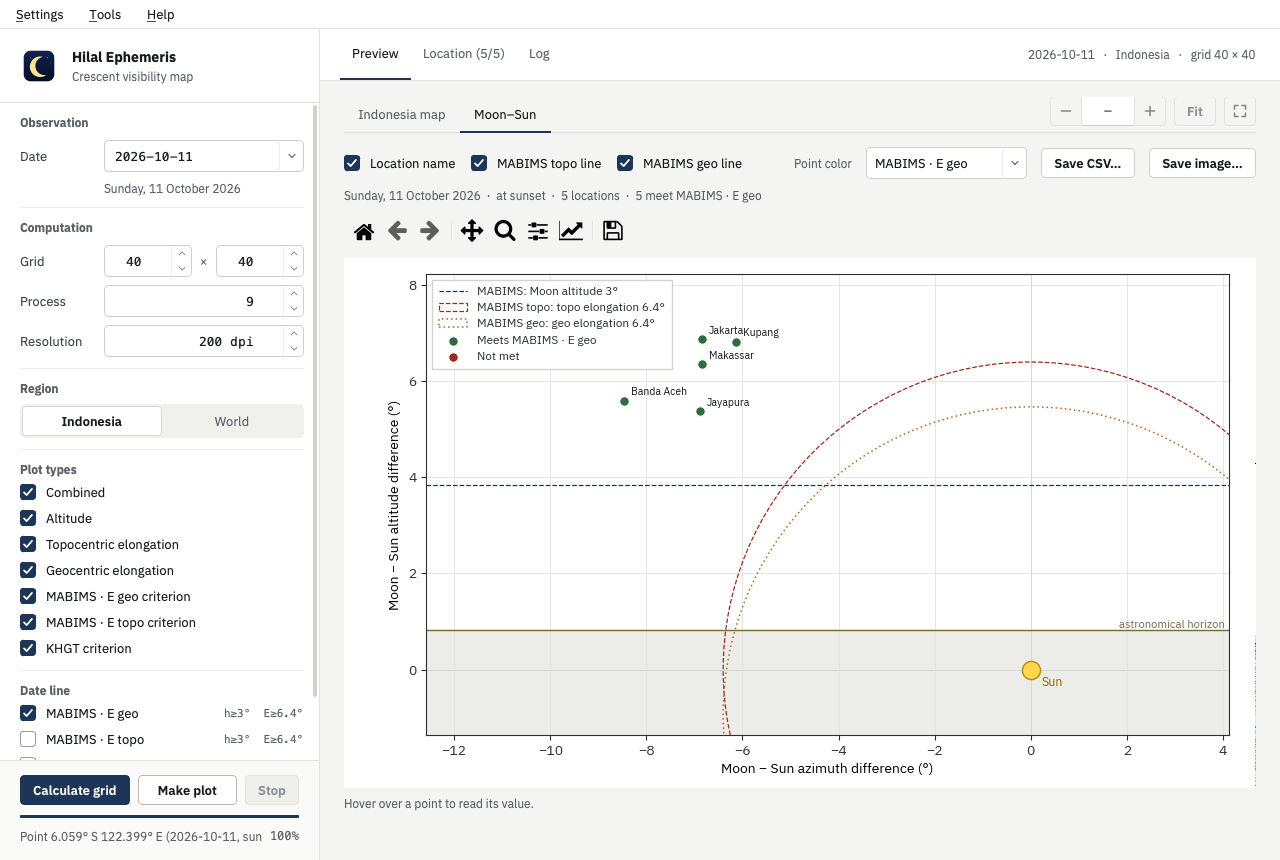Click the Calculate grid button
Image resolution: width=1280 pixels, height=860 pixels.
click(75, 790)
